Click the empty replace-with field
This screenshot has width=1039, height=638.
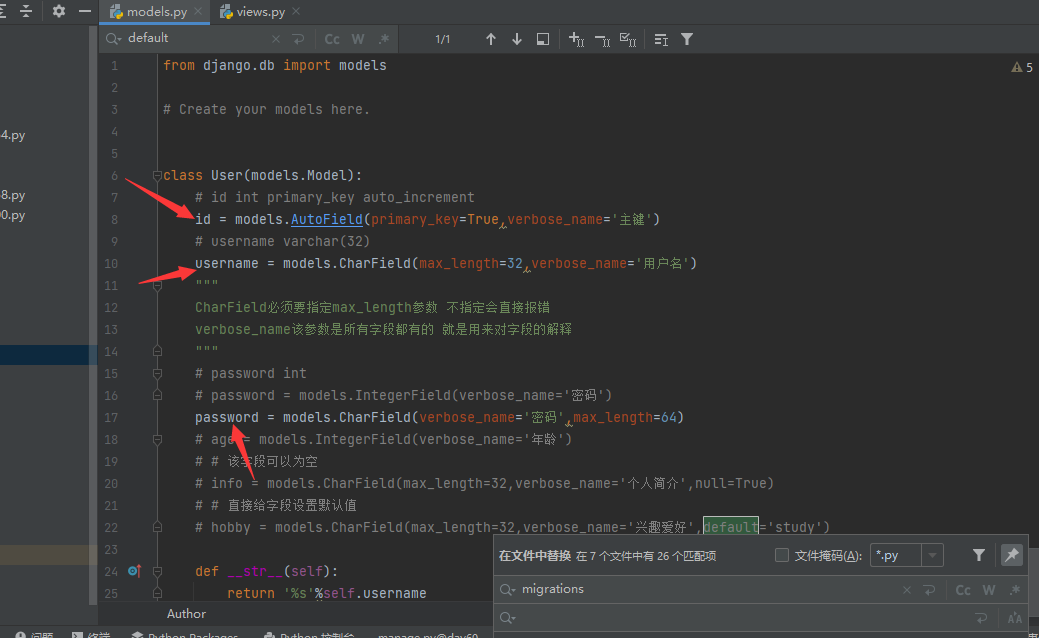[x=742, y=617]
